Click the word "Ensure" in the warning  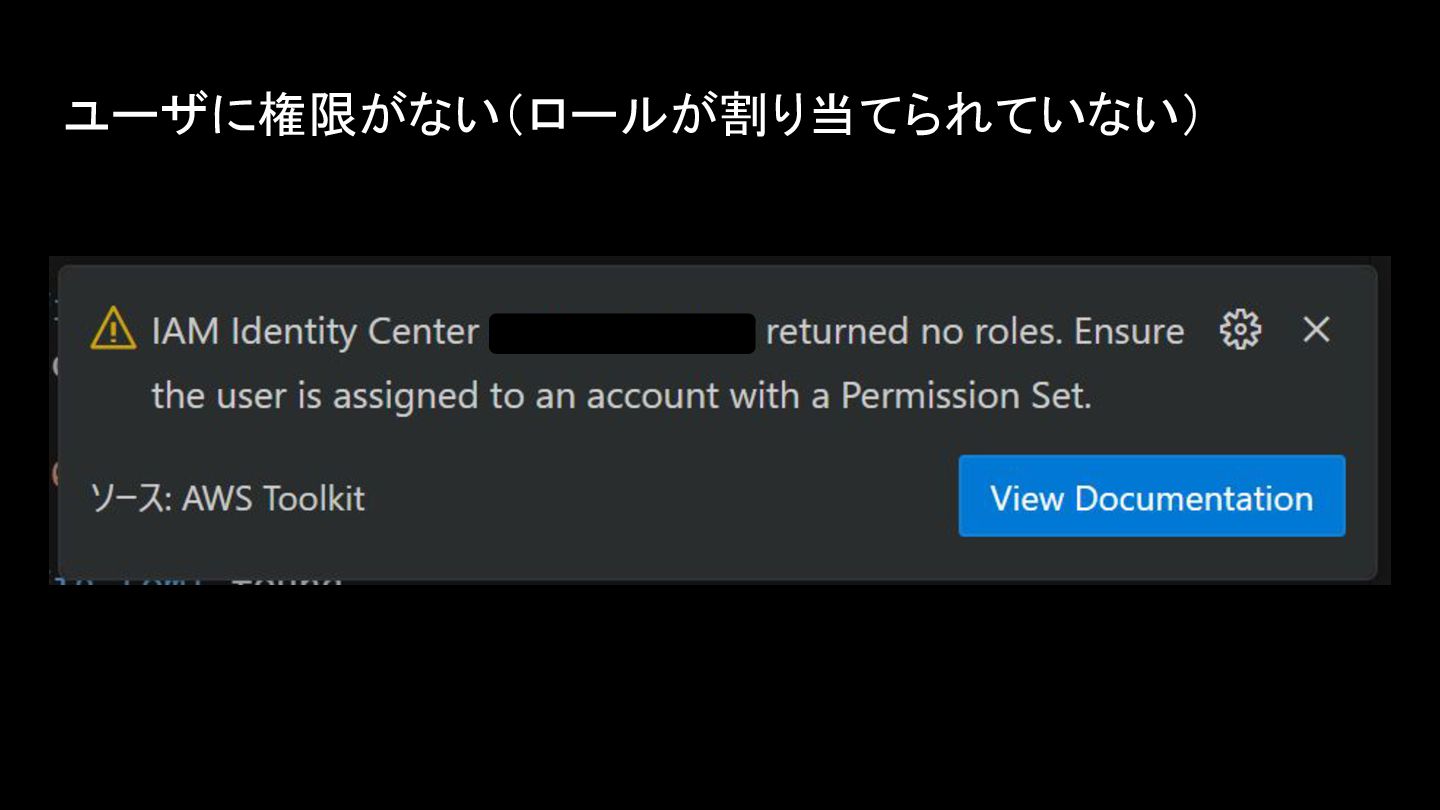pos(1129,331)
